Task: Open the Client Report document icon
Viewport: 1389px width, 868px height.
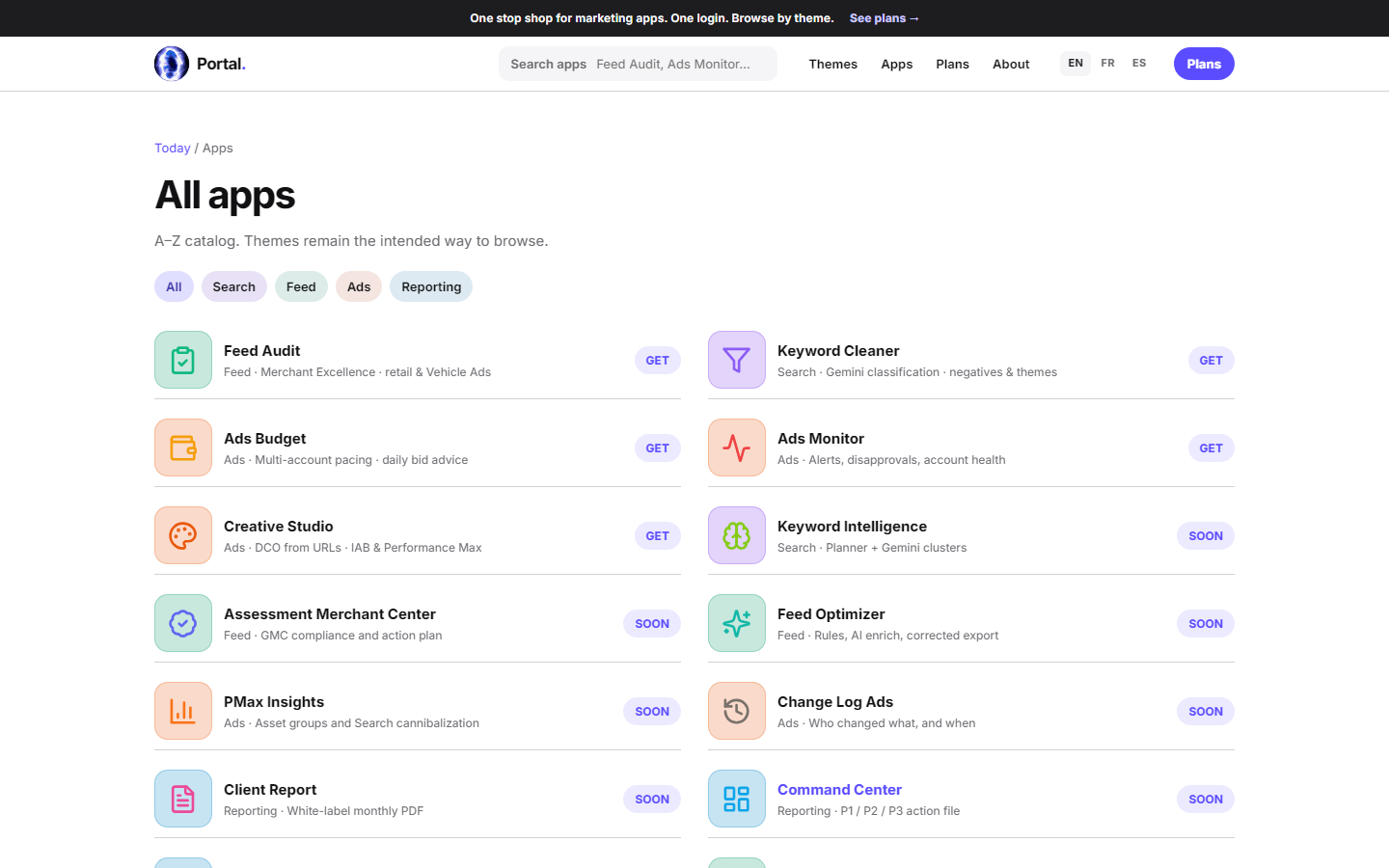Action: pos(183,799)
